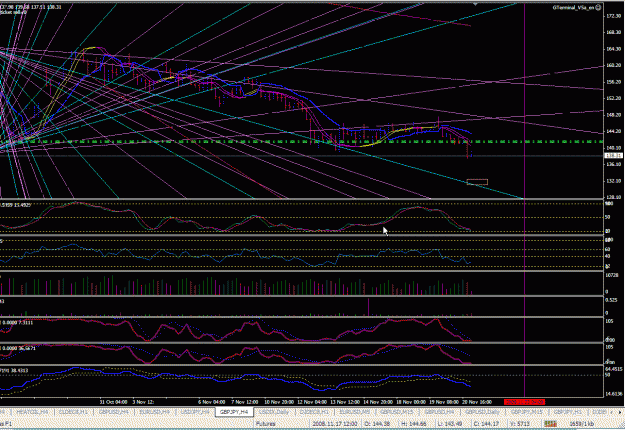625x430 pixels.
Task: Switch to the GBPJPY,H4 chart tab
Action: point(234,412)
